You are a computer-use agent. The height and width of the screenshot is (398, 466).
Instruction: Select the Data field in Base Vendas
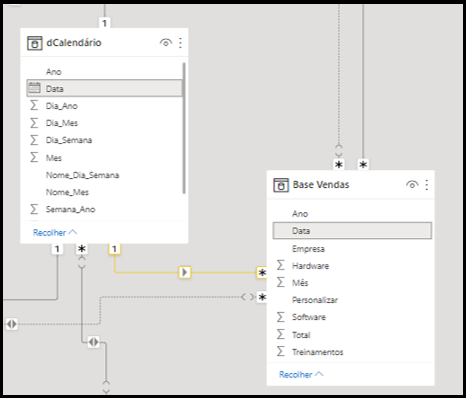pos(352,231)
